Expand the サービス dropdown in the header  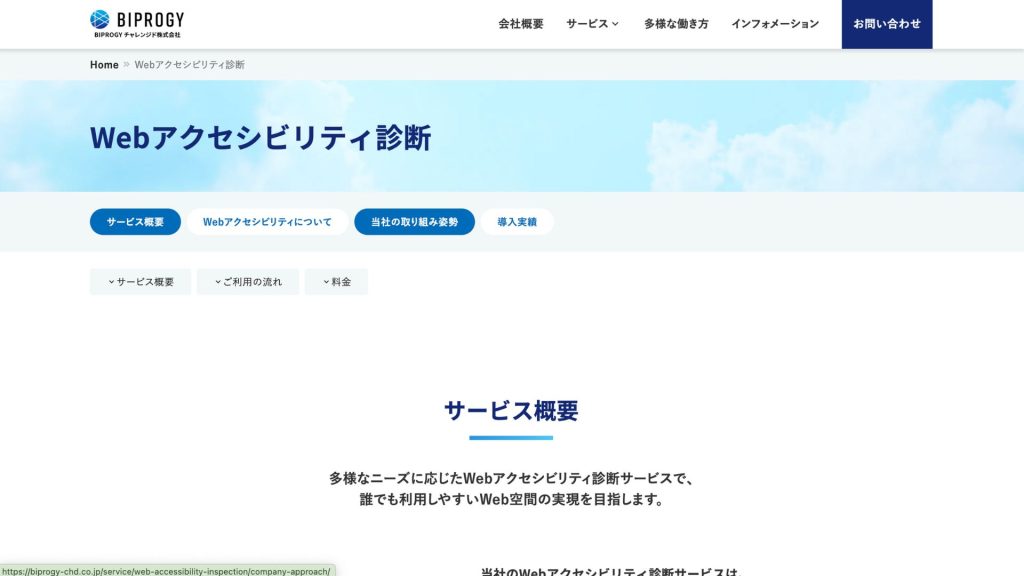tap(592, 24)
